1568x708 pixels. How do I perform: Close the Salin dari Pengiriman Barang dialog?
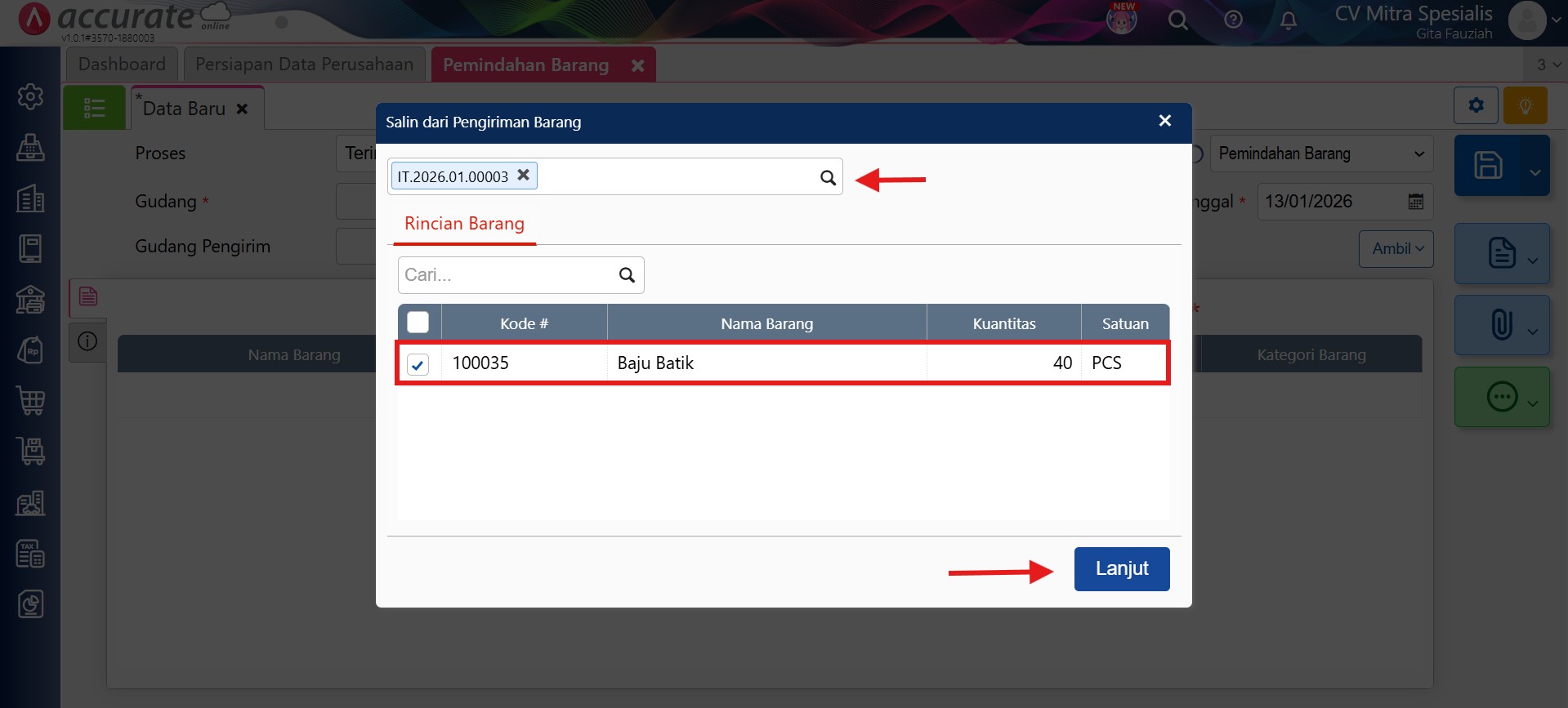pyautogui.click(x=1164, y=121)
